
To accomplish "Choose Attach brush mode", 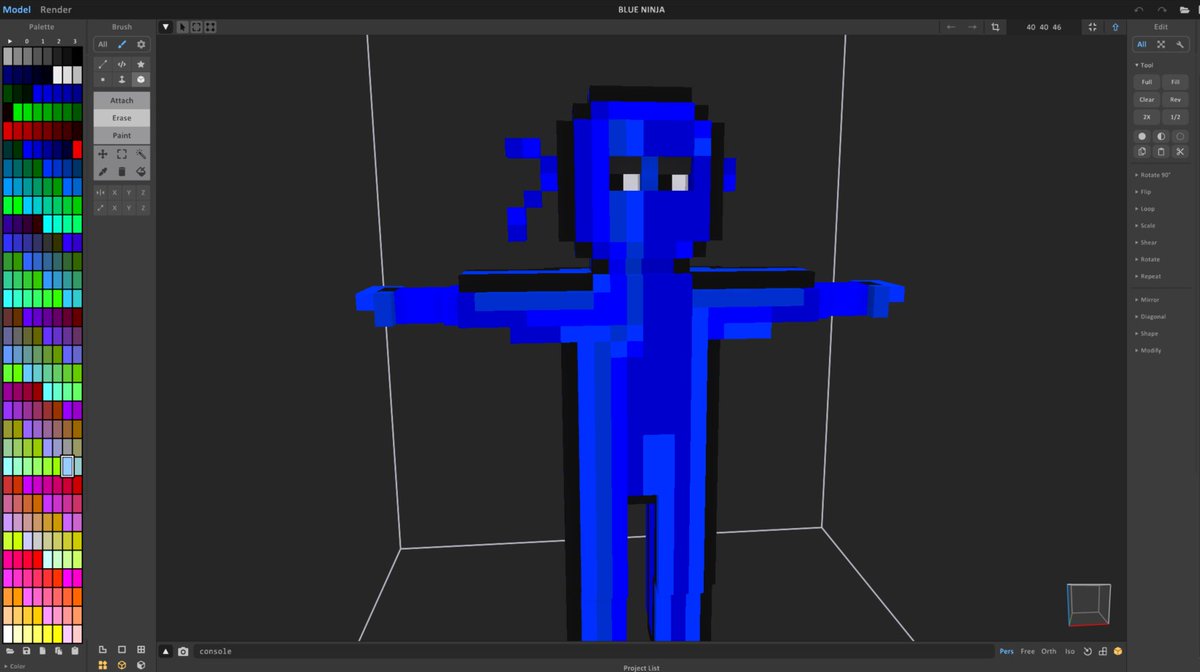I will 122,100.
